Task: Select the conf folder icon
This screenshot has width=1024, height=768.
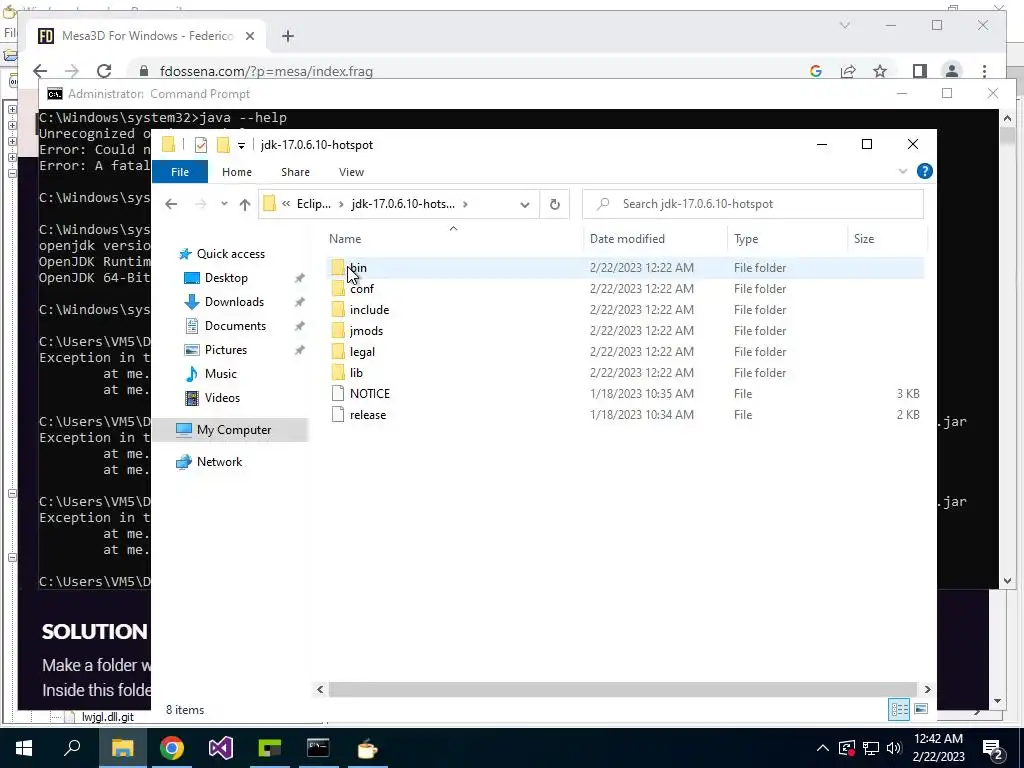Action: point(338,289)
